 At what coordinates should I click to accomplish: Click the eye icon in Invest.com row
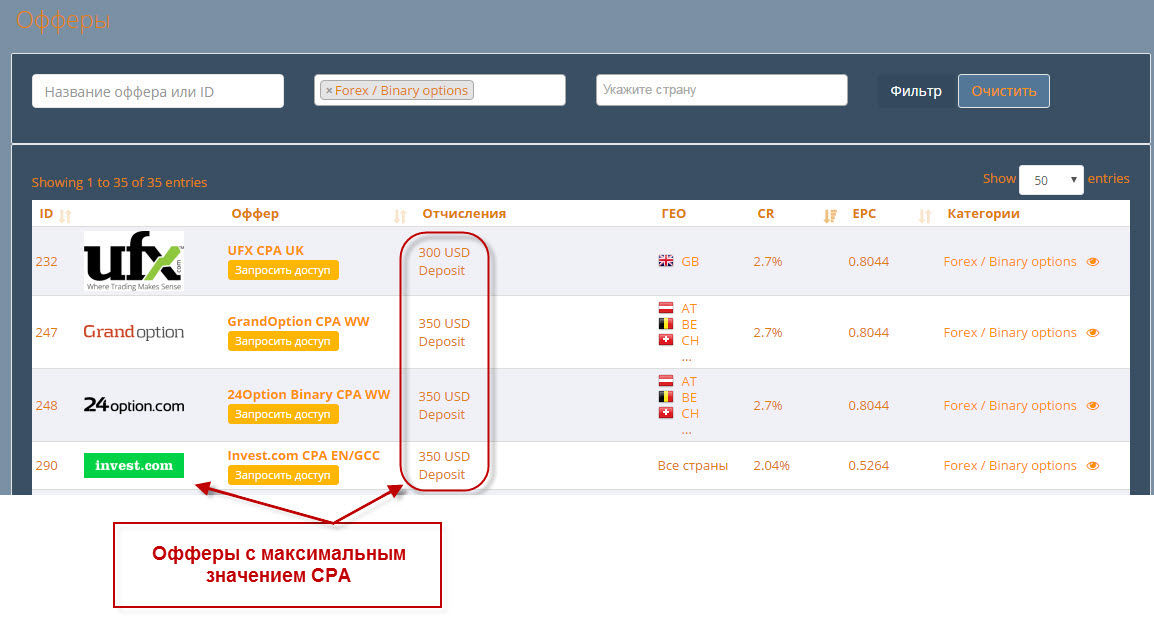tap(1093, 466)
